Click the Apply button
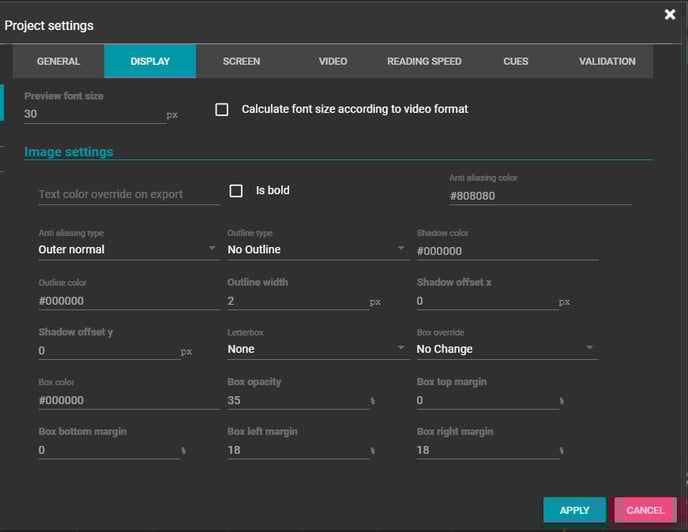This screenshot has width=688, height=532. coord(574,510)
